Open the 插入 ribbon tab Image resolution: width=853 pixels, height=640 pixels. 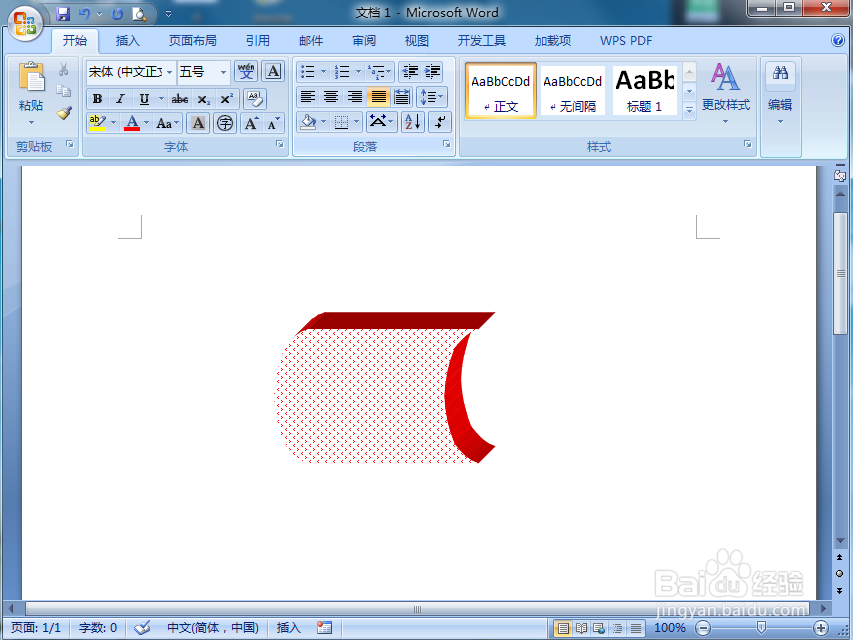127,41
